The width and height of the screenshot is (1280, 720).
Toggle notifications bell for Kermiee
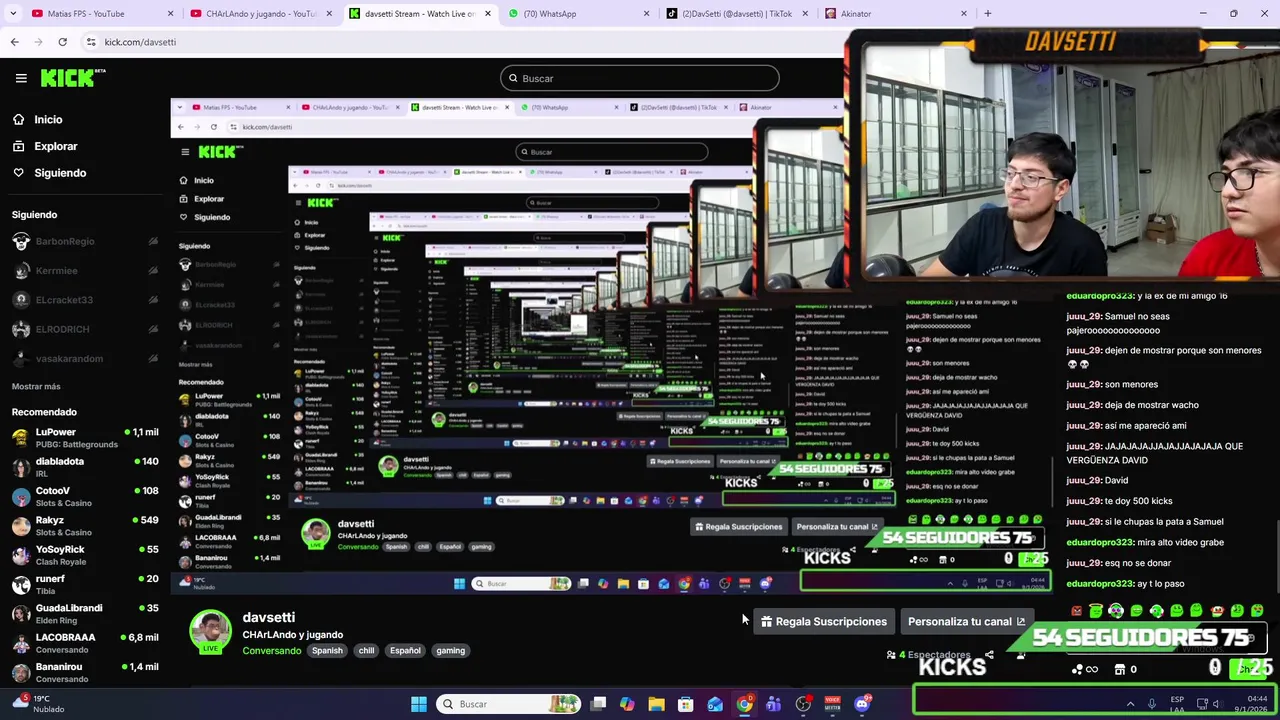coord(153,271)
